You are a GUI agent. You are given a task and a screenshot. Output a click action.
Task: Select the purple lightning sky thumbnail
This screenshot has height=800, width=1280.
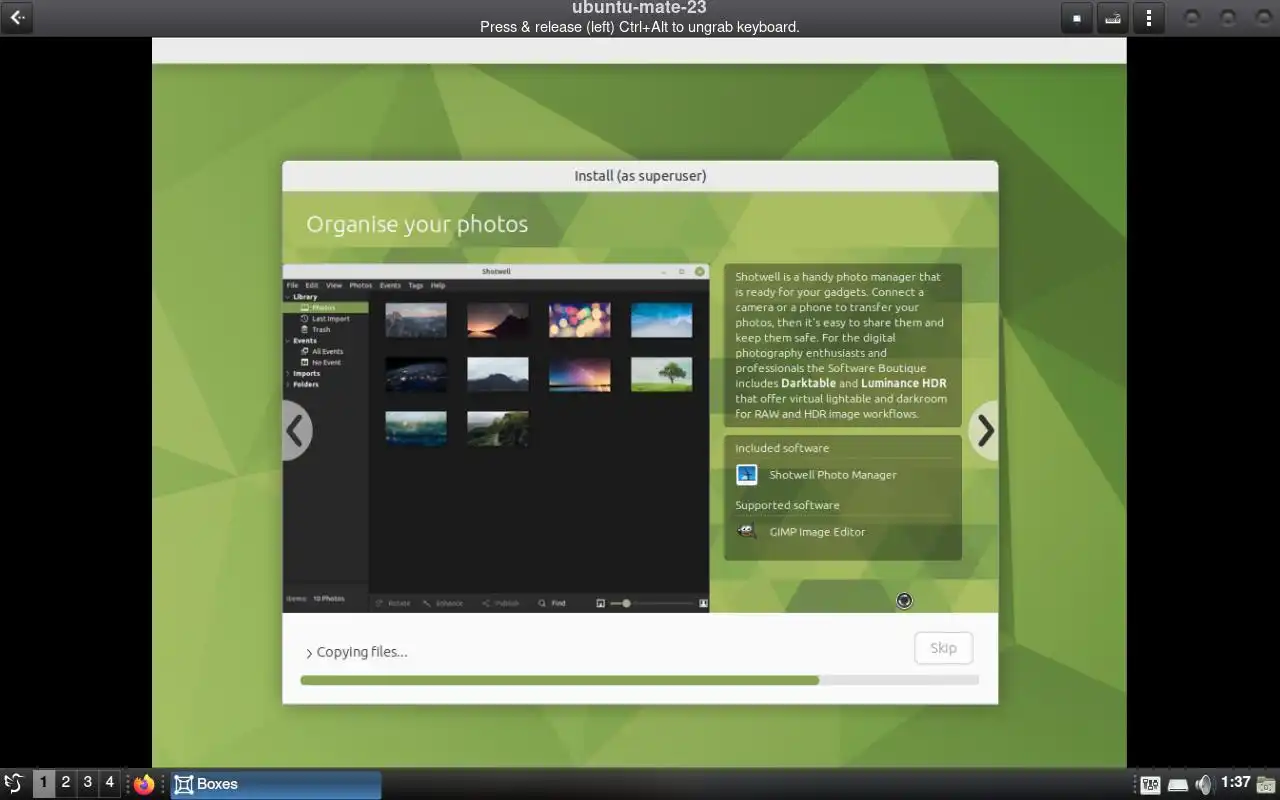[x=580, y=375]
